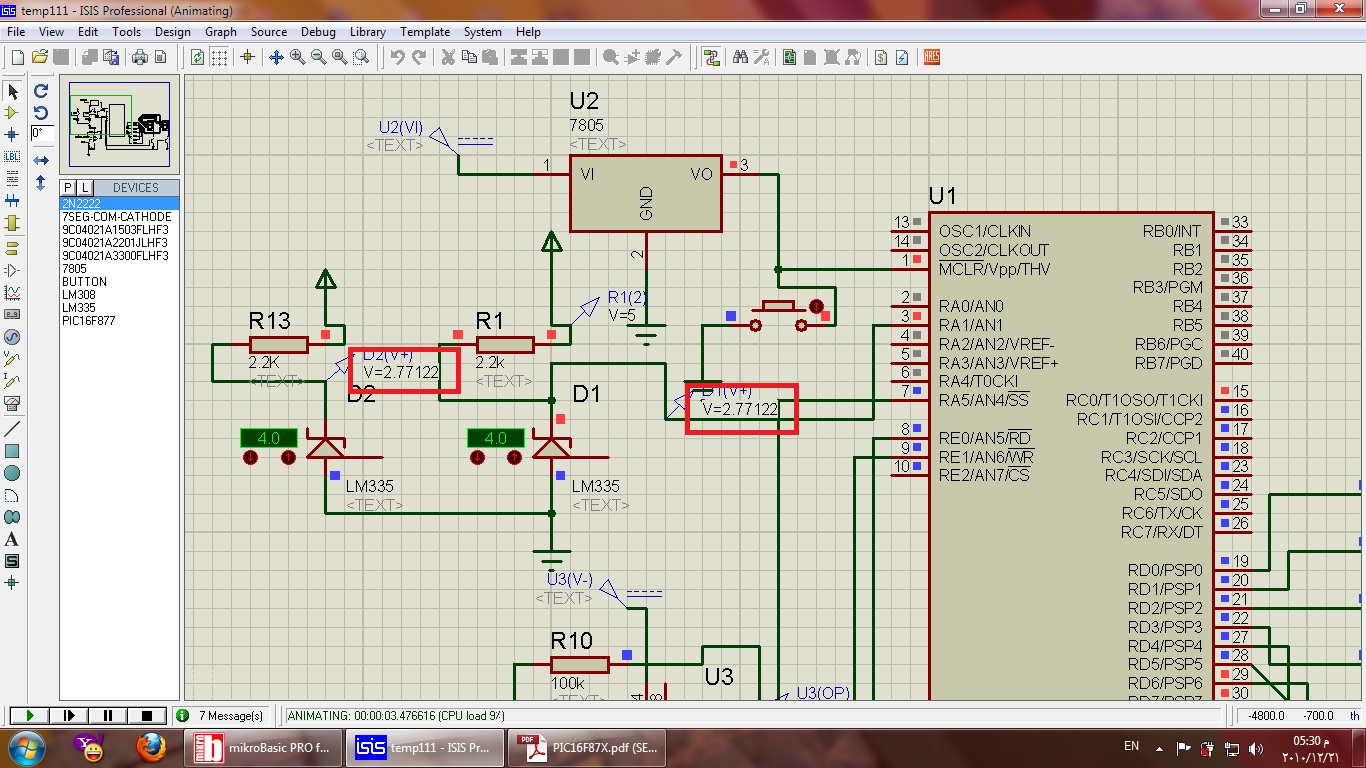
Task: Click rotate clockwise arrow icon
Action: tap(41, 91)
